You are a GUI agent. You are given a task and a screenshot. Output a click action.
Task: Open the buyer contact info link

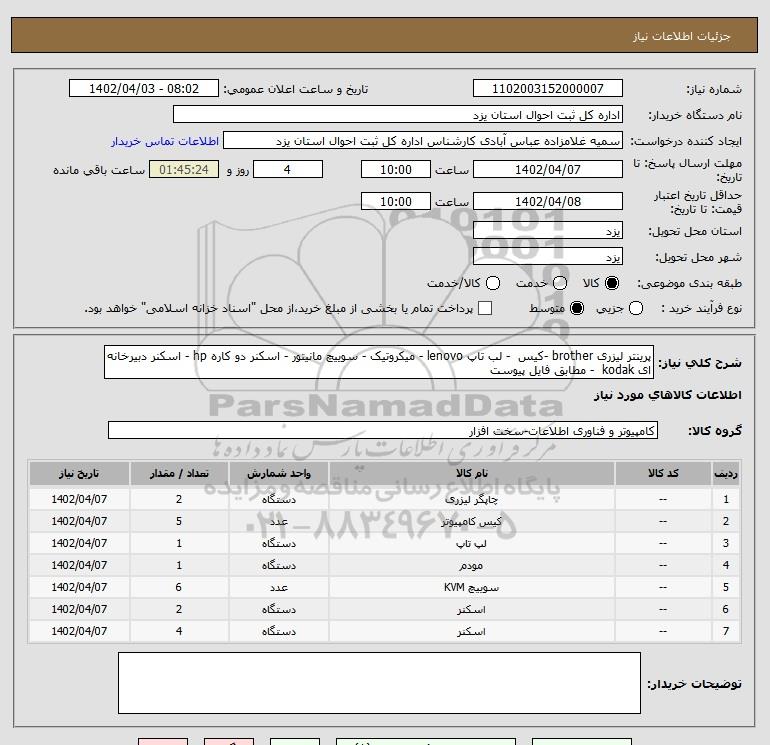coord(165,141)
